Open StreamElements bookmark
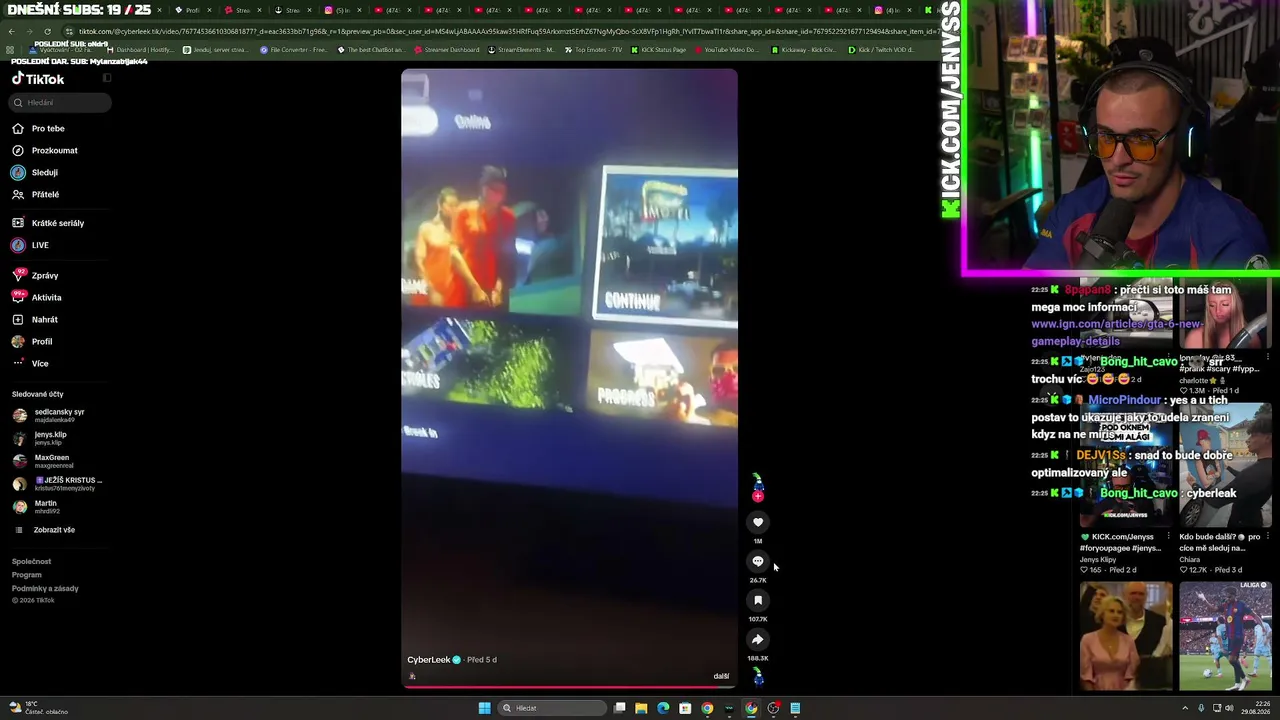 tap(521, 49)
